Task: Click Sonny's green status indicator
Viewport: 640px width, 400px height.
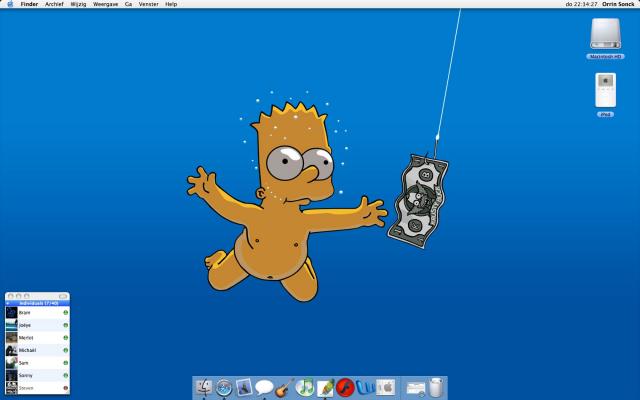Action: (65, 375)
